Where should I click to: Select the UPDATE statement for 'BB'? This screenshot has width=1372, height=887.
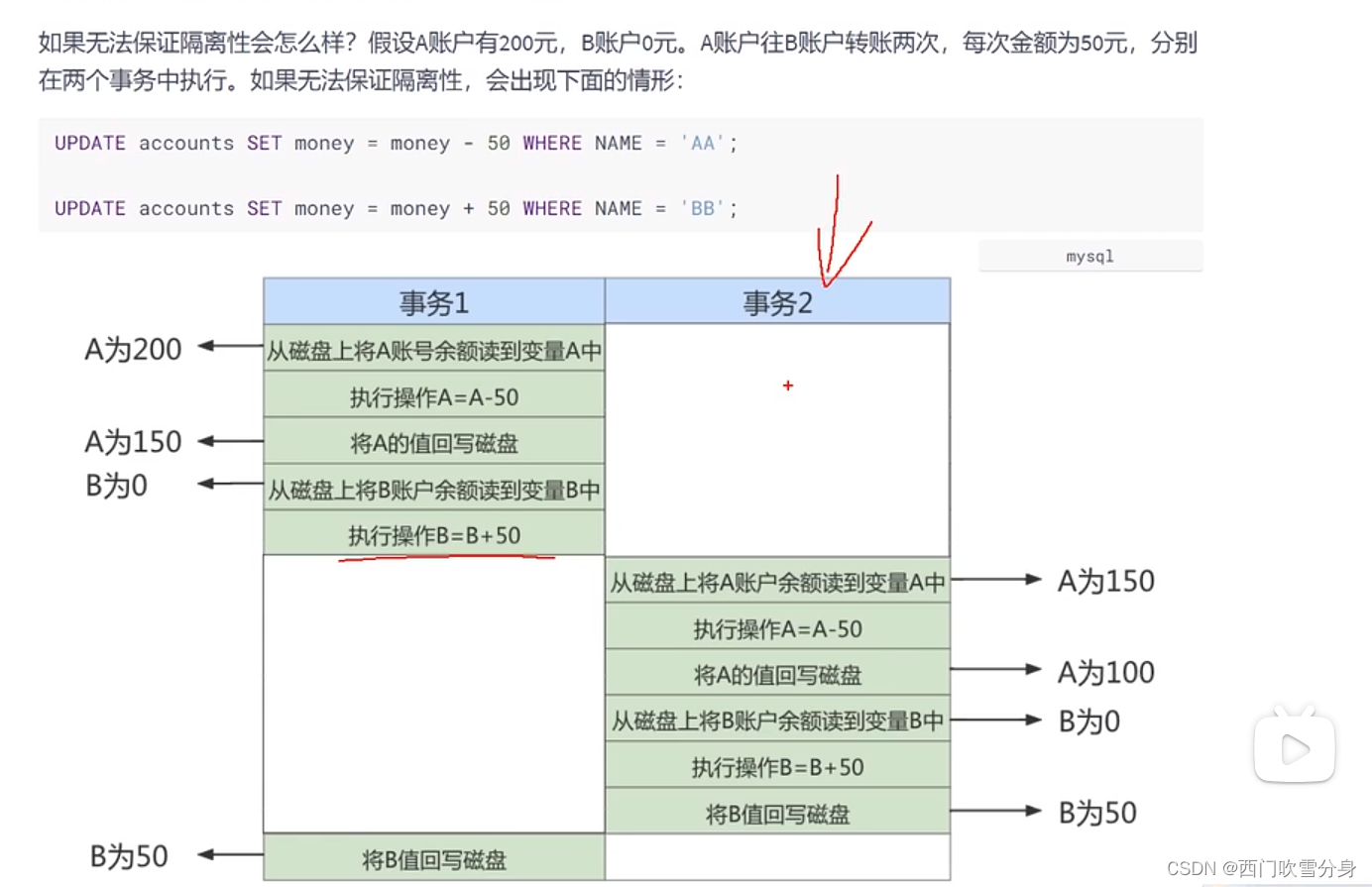click(396, 208)
